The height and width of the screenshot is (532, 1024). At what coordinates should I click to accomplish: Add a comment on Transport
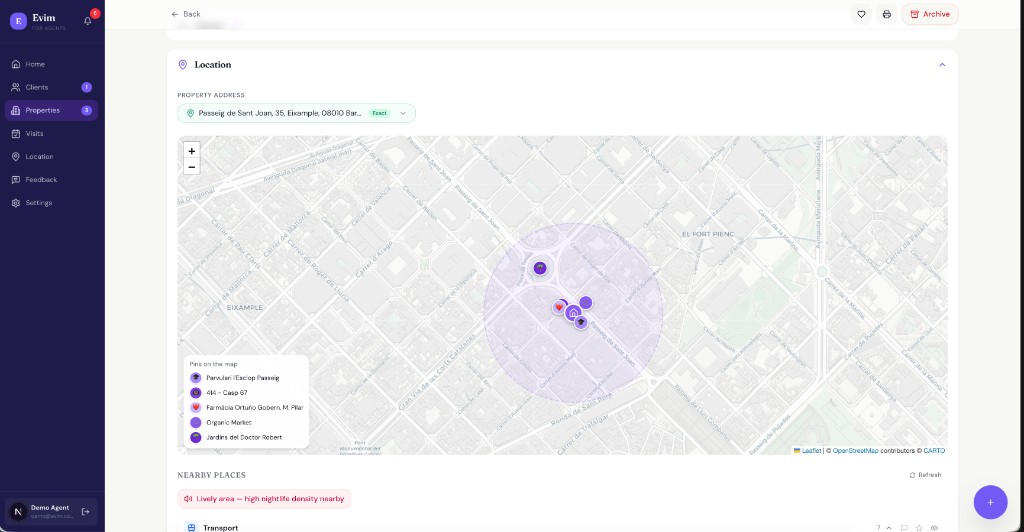click(x=904, y=527)
